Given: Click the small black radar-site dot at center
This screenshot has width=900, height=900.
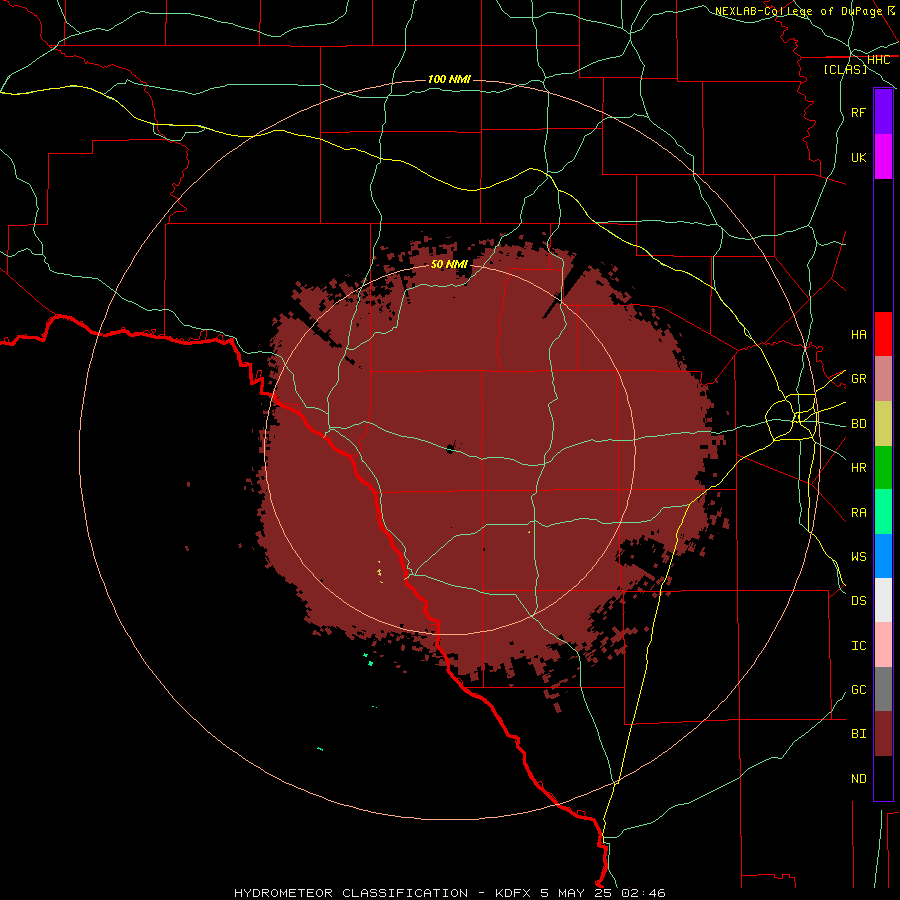Looking at the screenshot, I should 451,449.
